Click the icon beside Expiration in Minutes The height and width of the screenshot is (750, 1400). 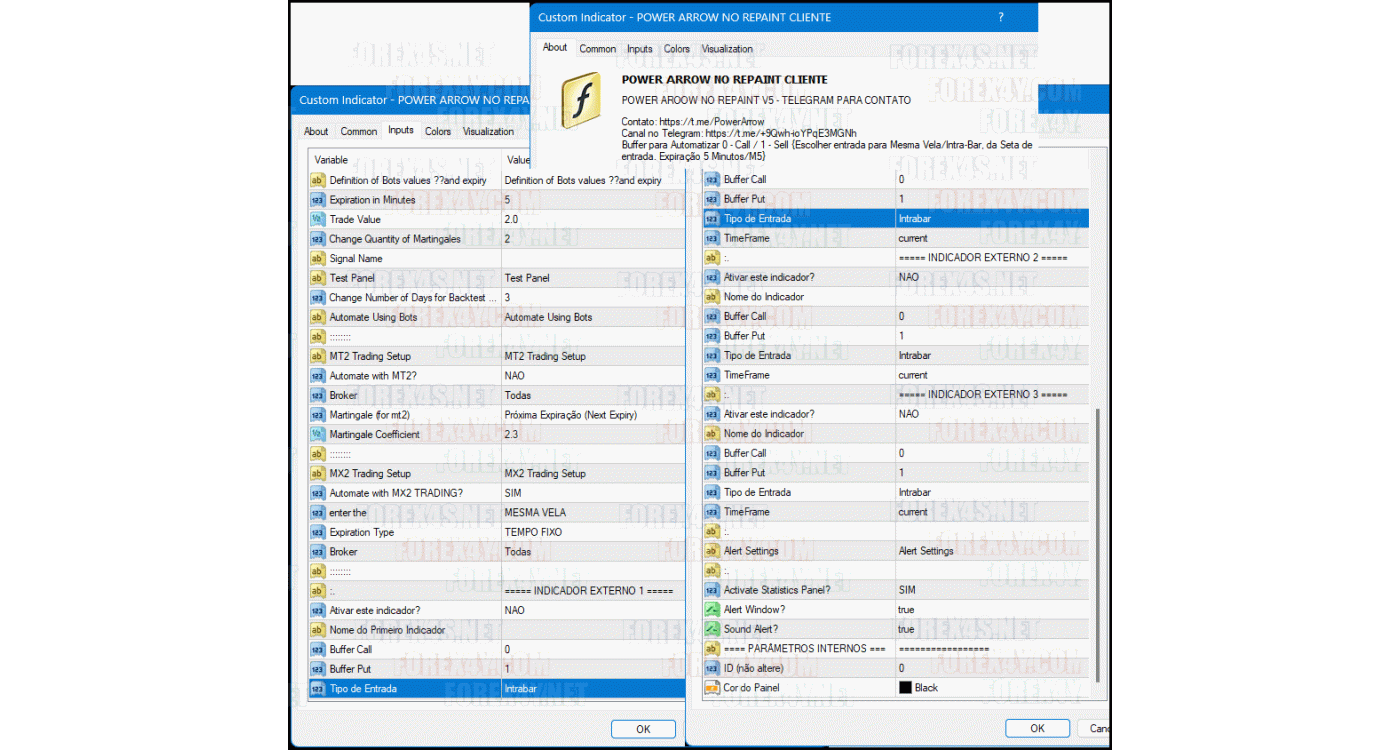tap(318, 200)
